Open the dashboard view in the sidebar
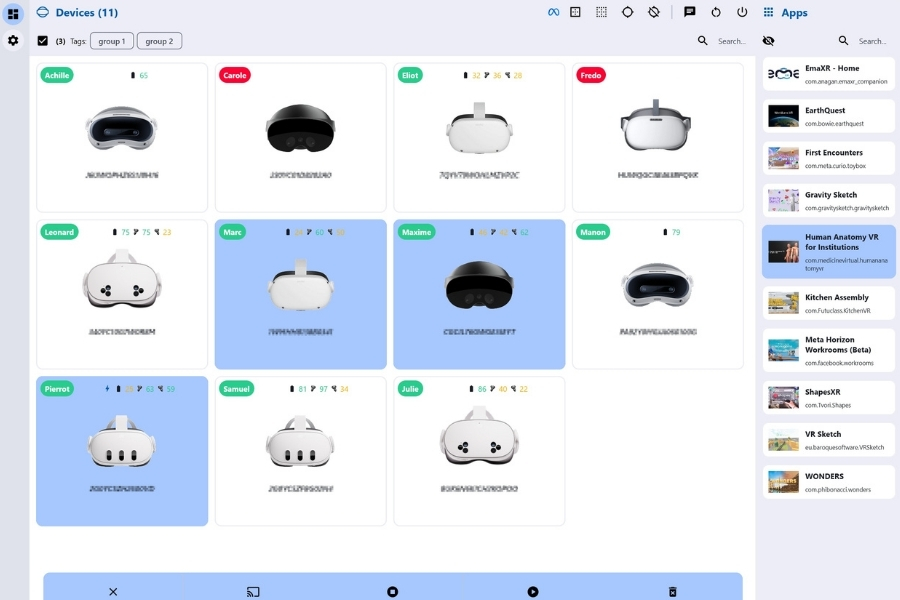Screen dimensions: 900x600 (13, 13)
